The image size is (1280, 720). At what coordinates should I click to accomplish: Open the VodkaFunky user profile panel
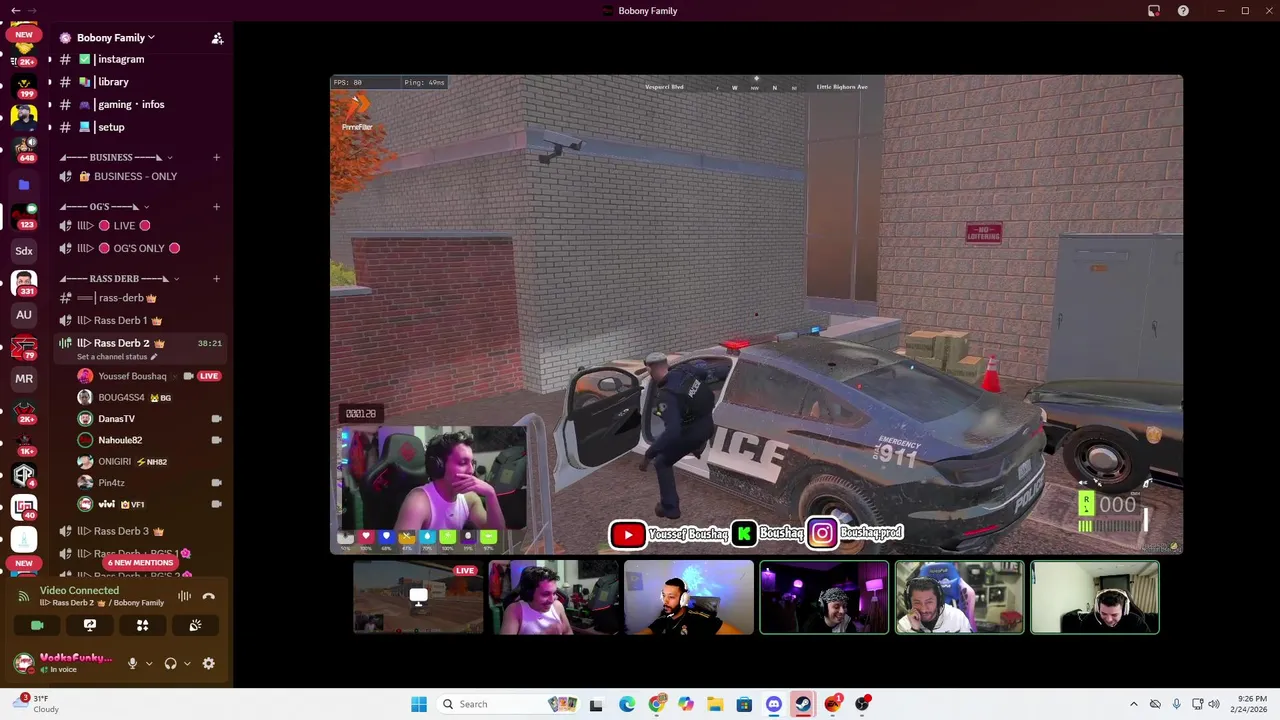(64, 663)
